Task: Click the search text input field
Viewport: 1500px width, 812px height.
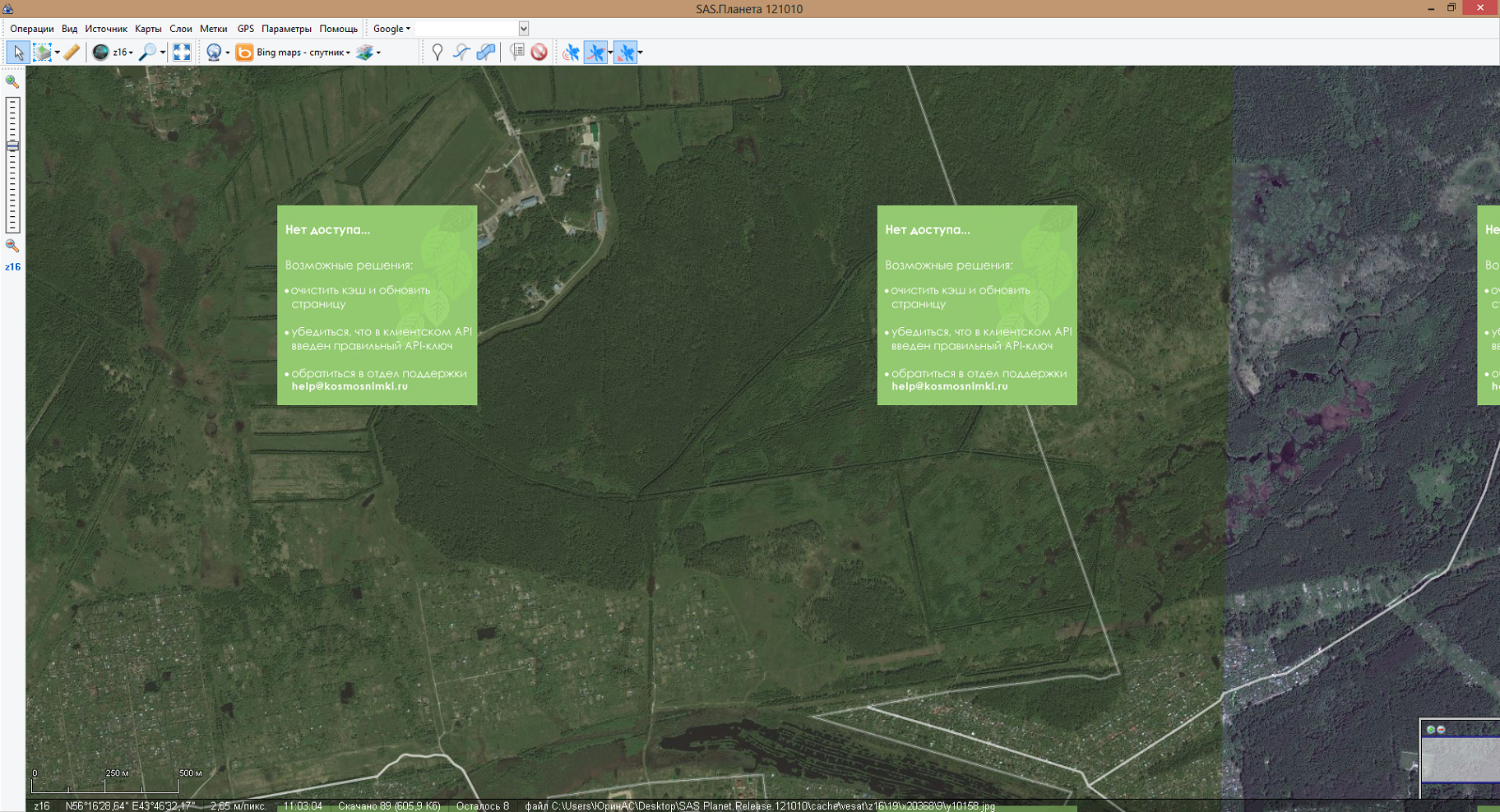Action: pyautogui.click(x=466, y=29)
